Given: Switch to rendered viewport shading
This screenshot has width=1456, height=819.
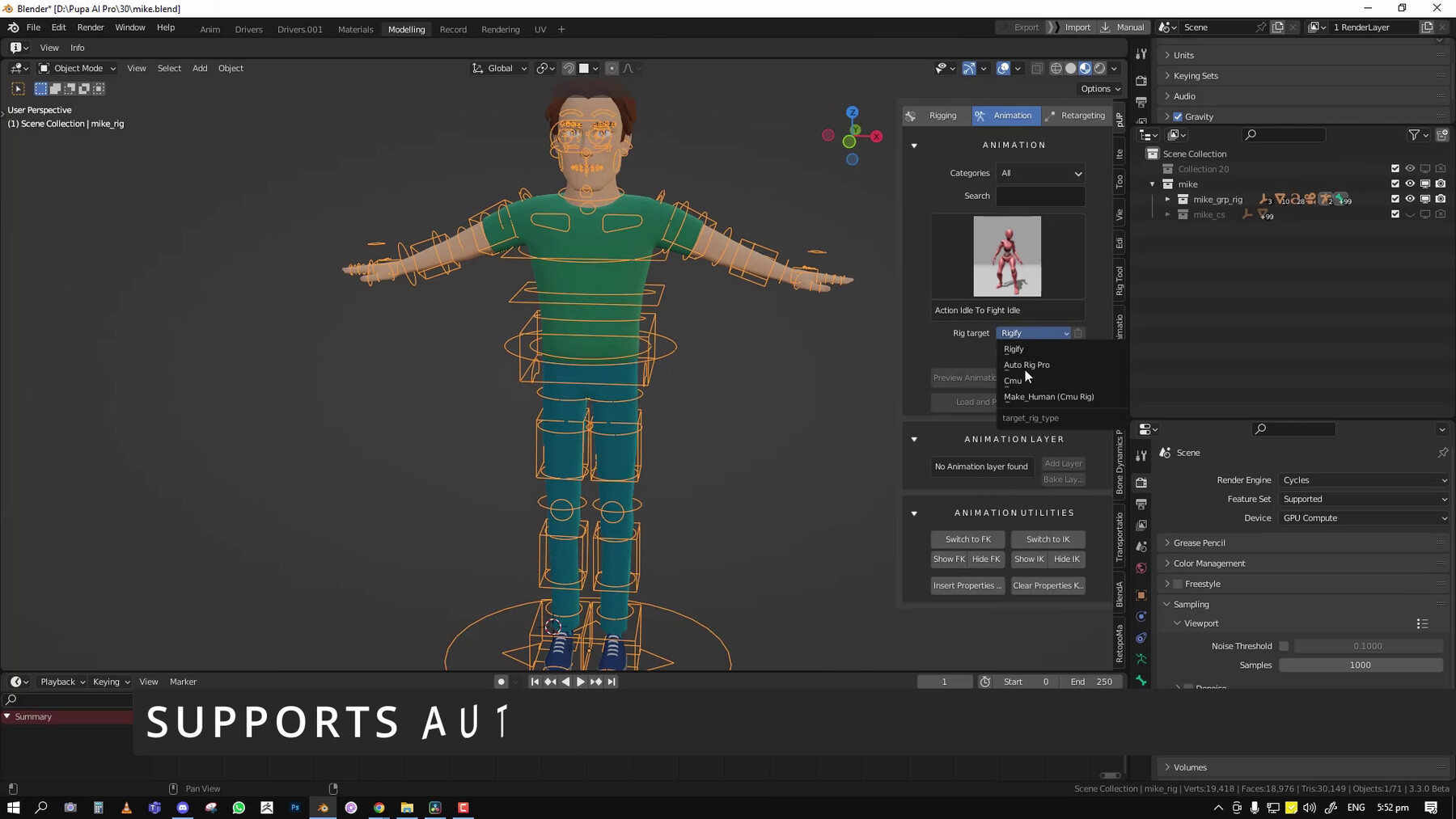Looking at the screenshot, I should [1100, 69].
